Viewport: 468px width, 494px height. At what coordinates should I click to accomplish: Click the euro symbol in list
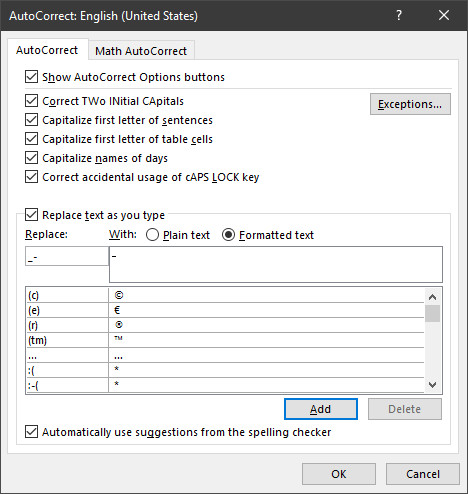click(117, 310)
